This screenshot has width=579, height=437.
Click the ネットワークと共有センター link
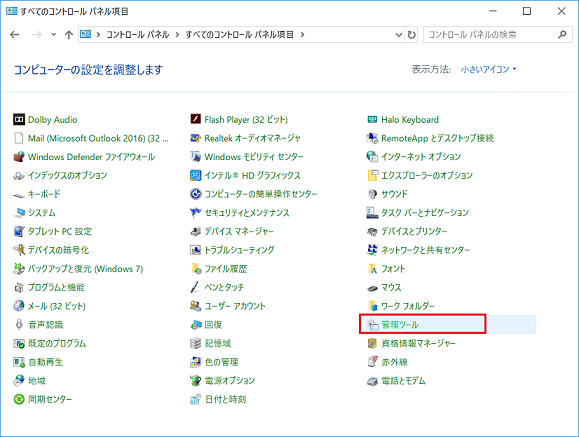pos(425,250)
